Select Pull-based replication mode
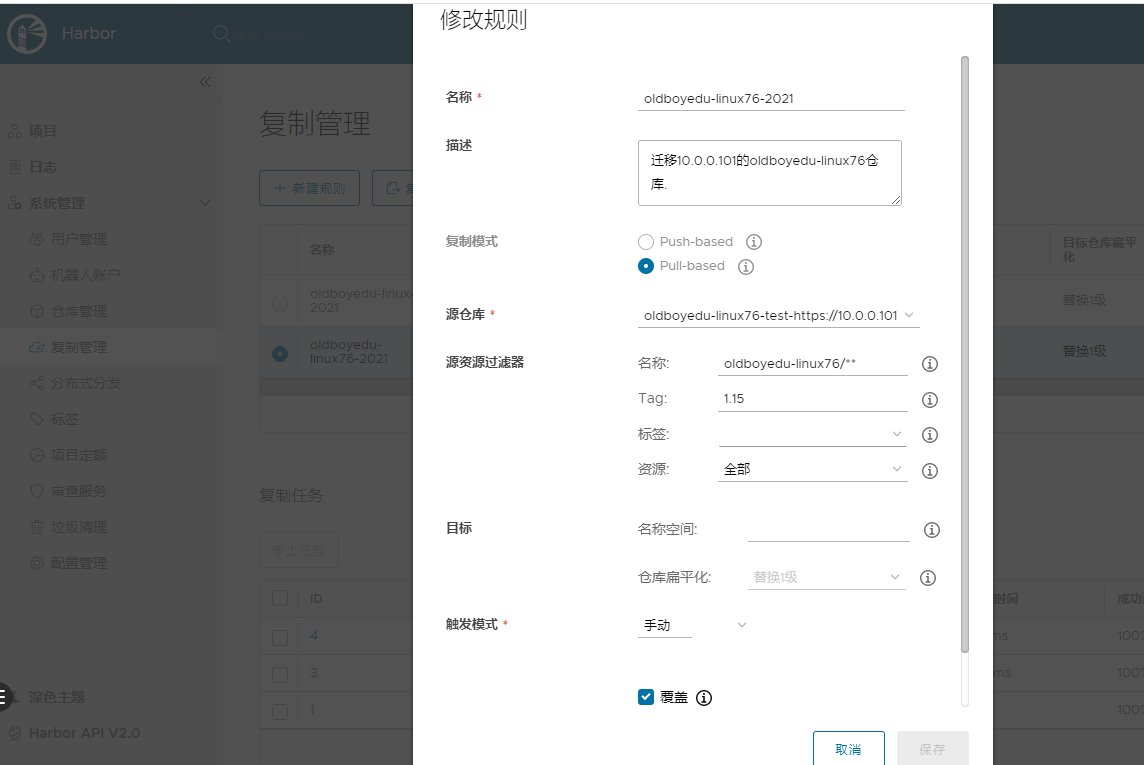This screenshot has width=1144, height=765. [x=646, y=266]
